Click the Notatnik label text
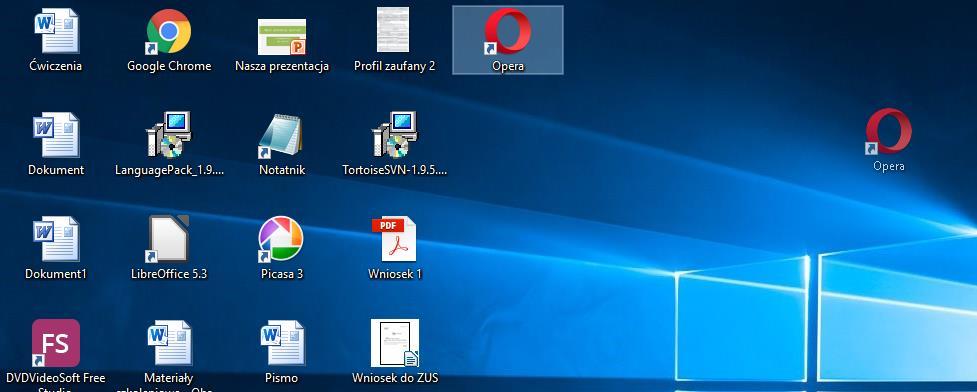Image resolution: width=977 pixels, height=392 pixels. coord(282,170)
